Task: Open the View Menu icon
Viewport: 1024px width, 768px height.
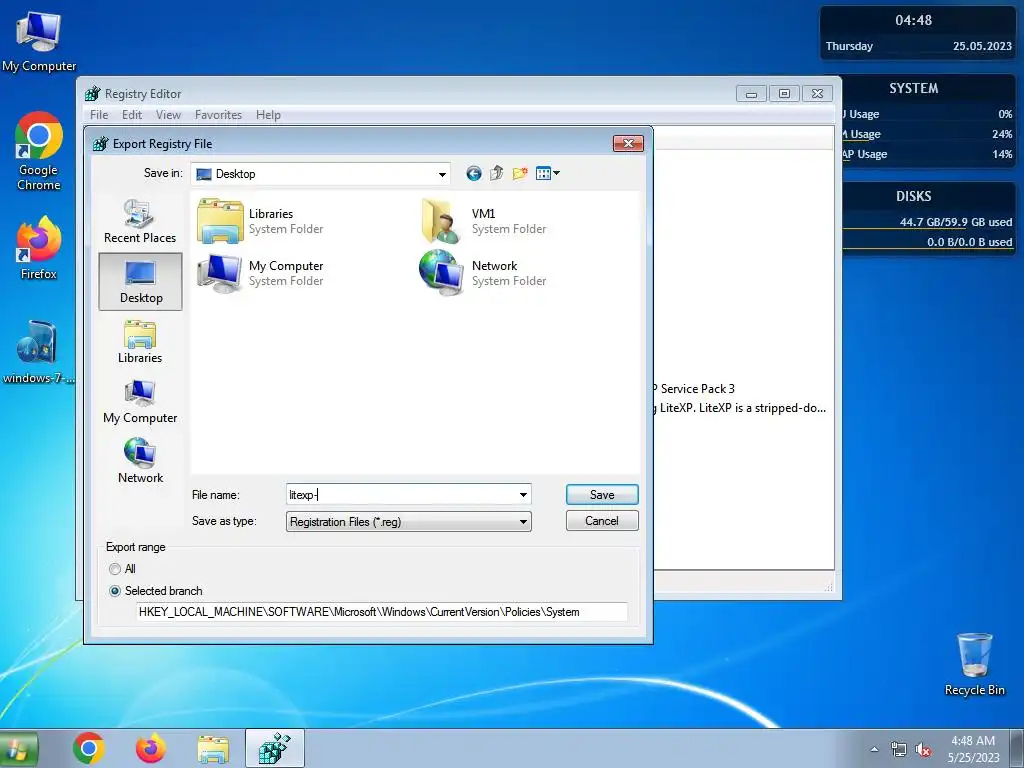Action: (543, 173)
